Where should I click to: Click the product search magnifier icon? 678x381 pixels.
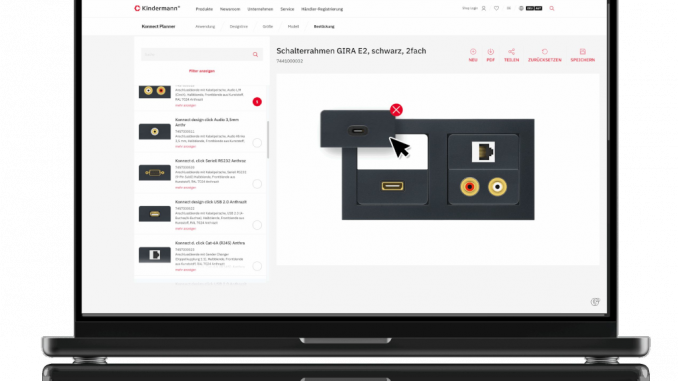coord(255,54)
